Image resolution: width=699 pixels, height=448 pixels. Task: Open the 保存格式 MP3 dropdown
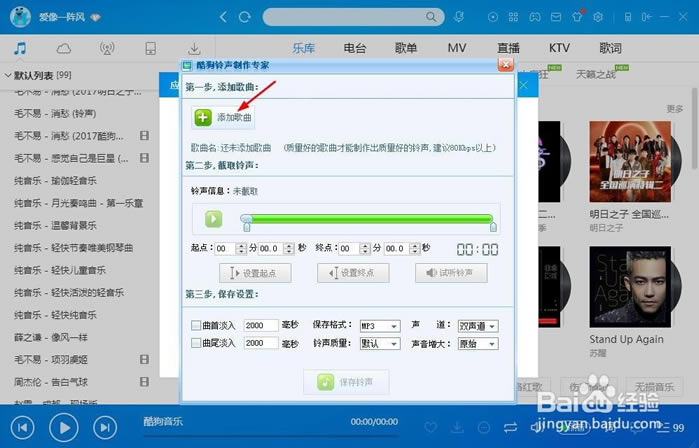[380, 326]
